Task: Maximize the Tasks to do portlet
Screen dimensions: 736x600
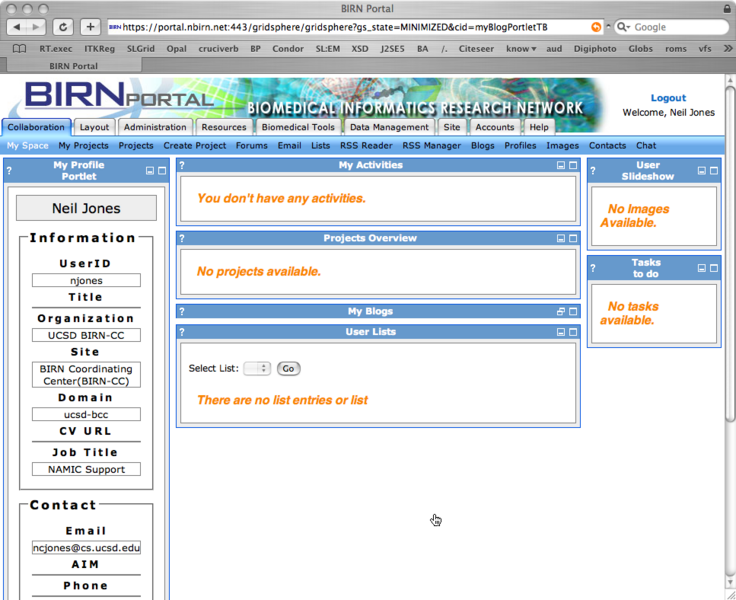Action: pos(714,269)
